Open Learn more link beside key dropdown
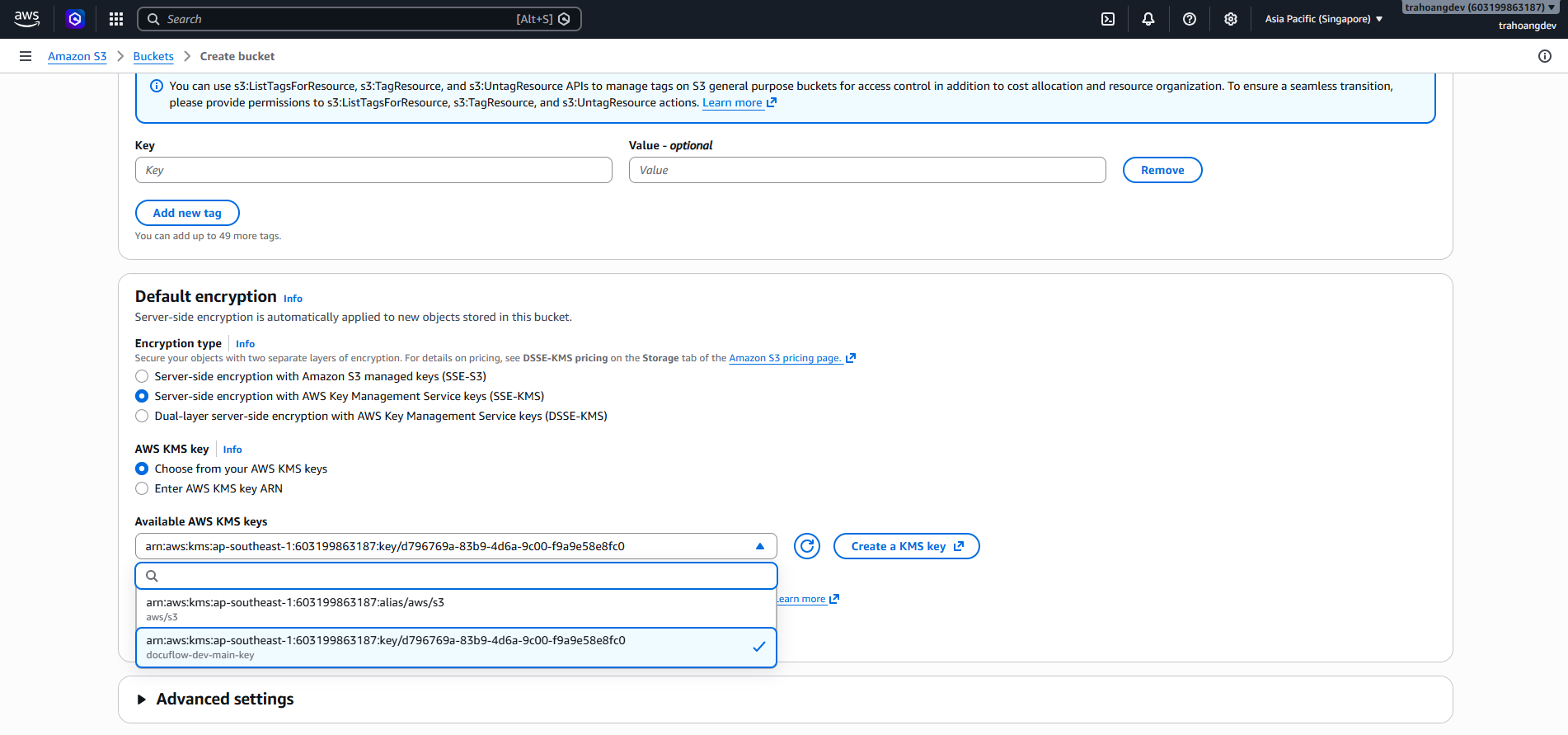 point(809,599)
